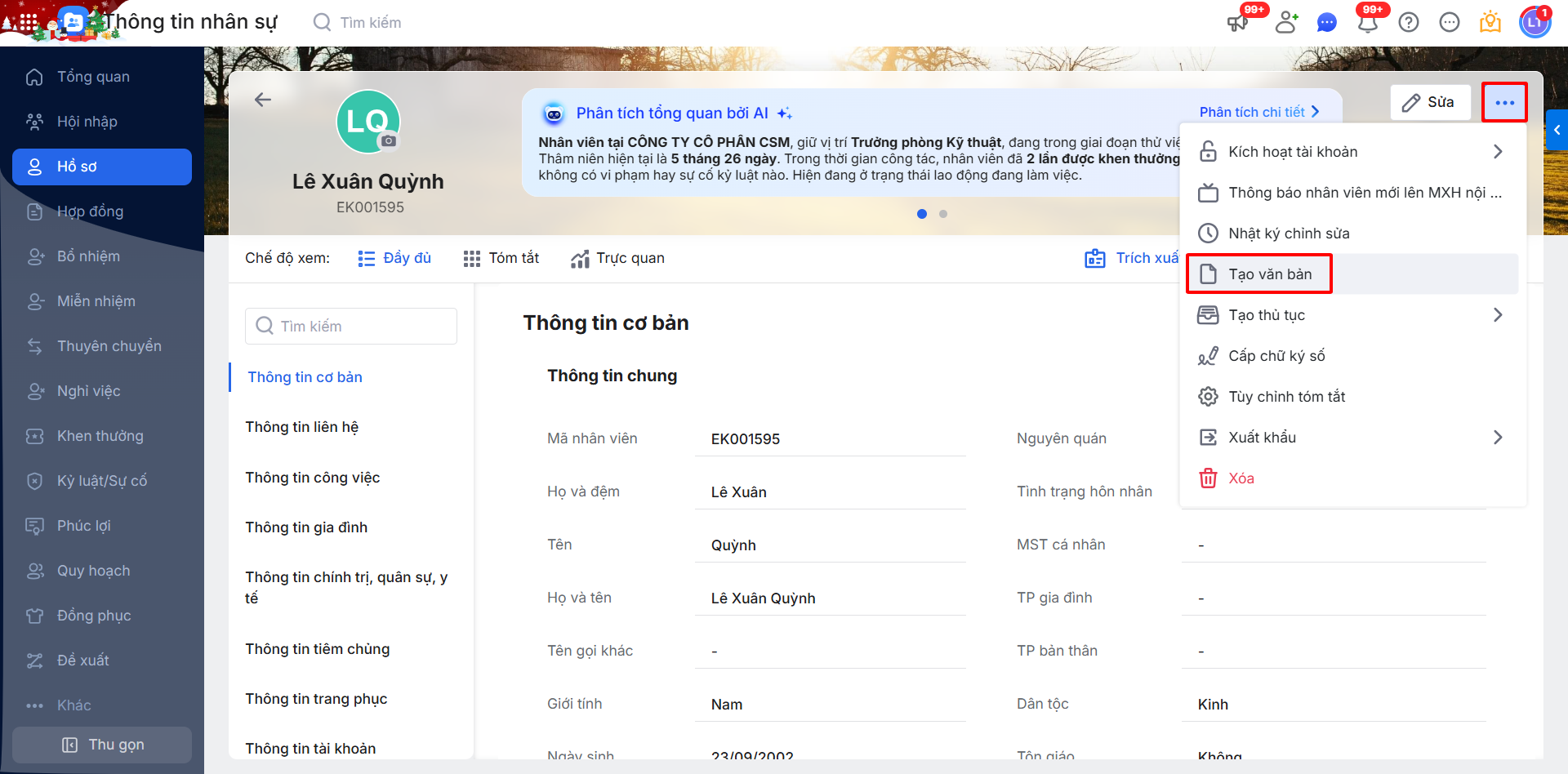Click the orange gift icon in header
Viewport: 1568px width, 774px height.
[x=1490, y=22]
